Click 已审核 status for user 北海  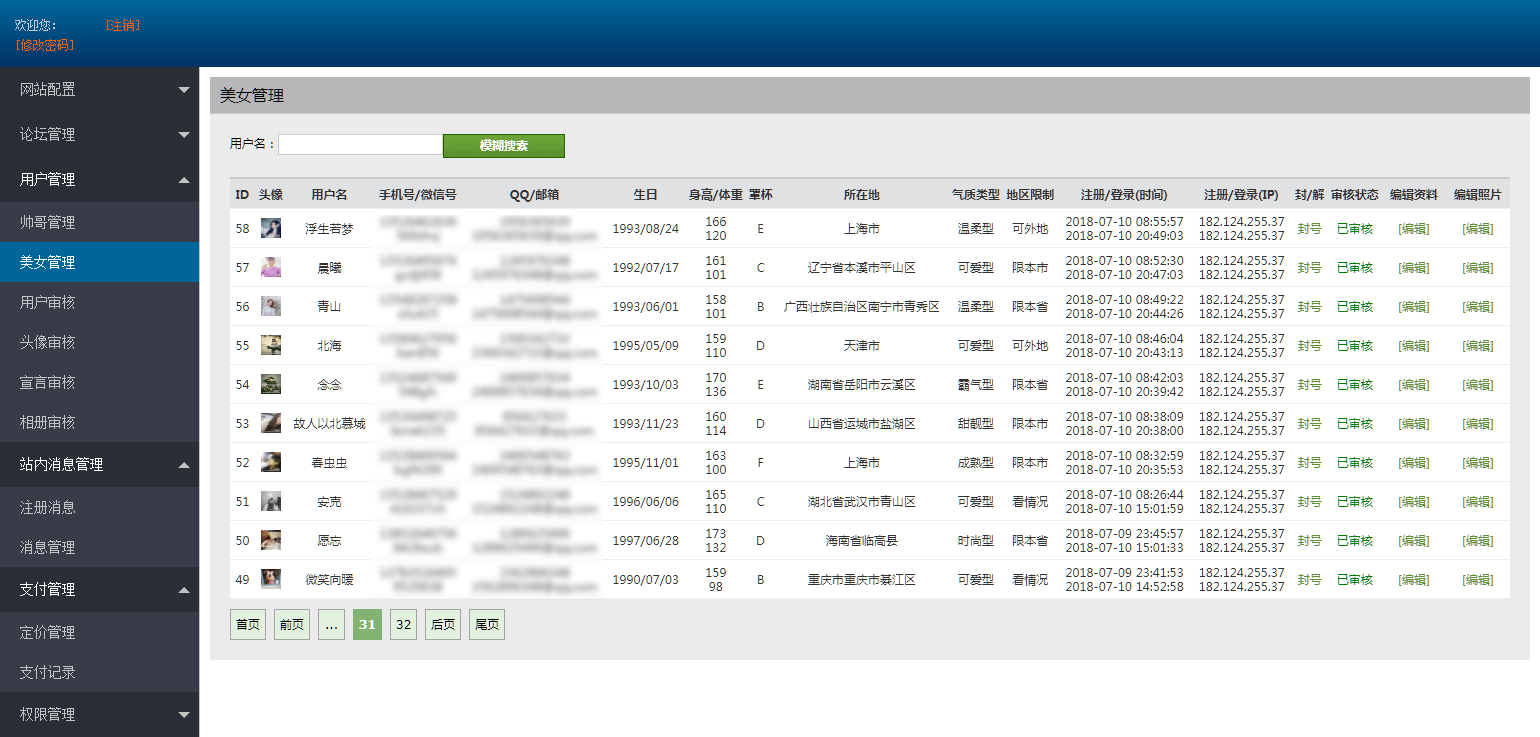1355,346
